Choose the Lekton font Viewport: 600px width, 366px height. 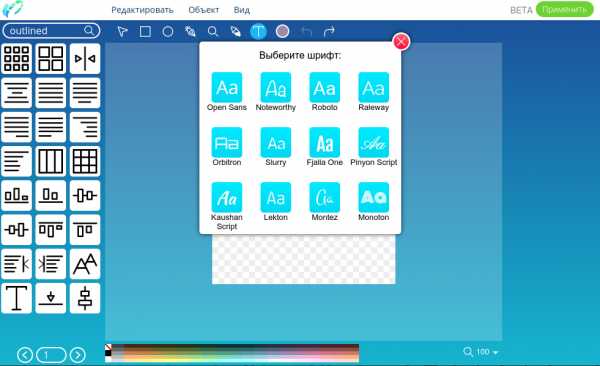pyautogui.click(x=276, y=197)
